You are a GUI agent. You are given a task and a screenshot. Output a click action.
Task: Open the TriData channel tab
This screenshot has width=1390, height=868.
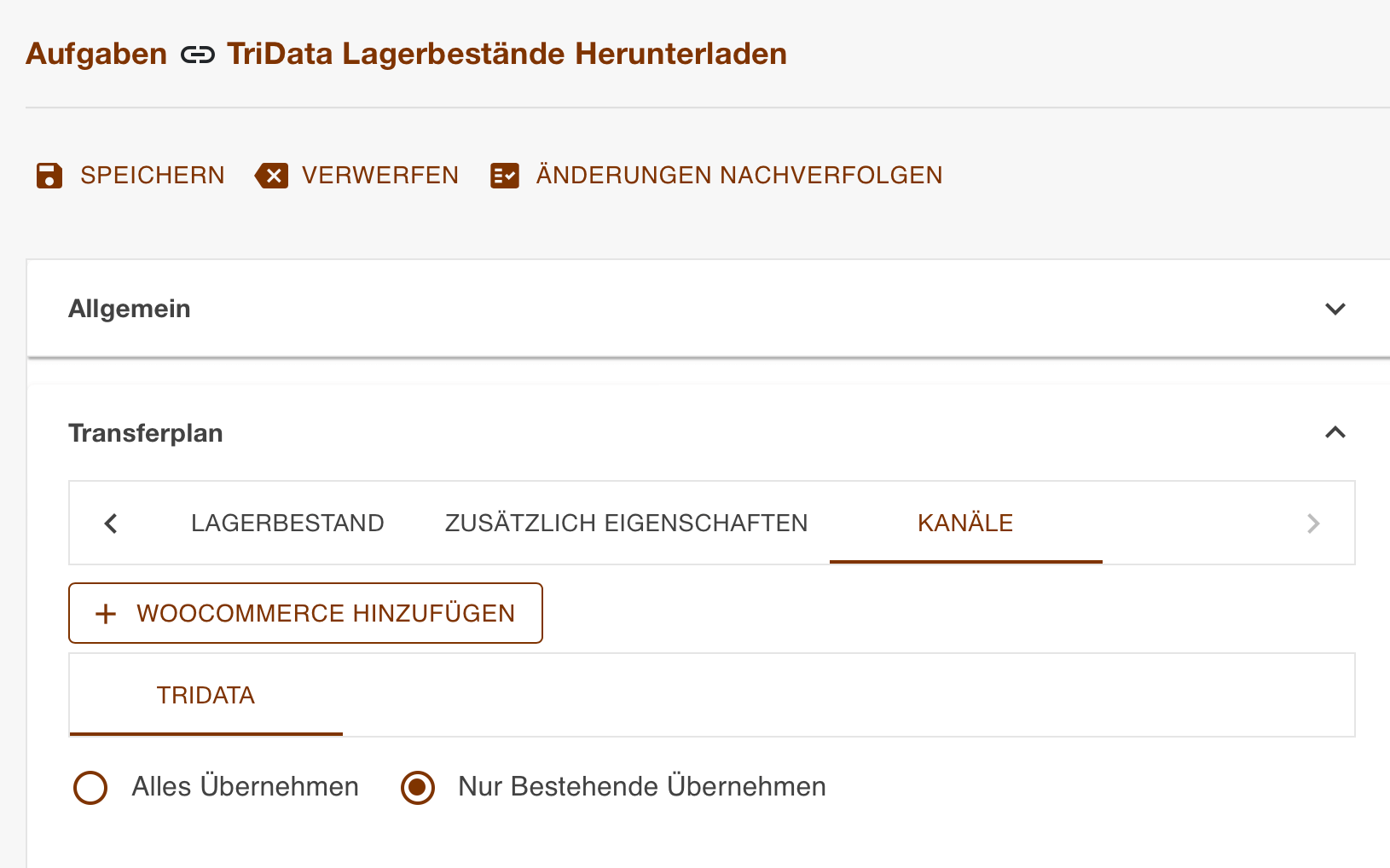[x=206, y=695]
